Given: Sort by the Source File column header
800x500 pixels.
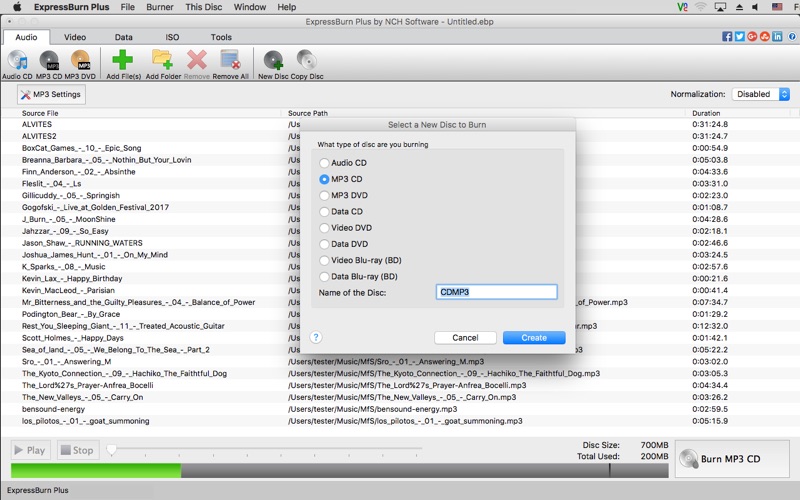Looking at the screenshot, I should click(141, 113).
